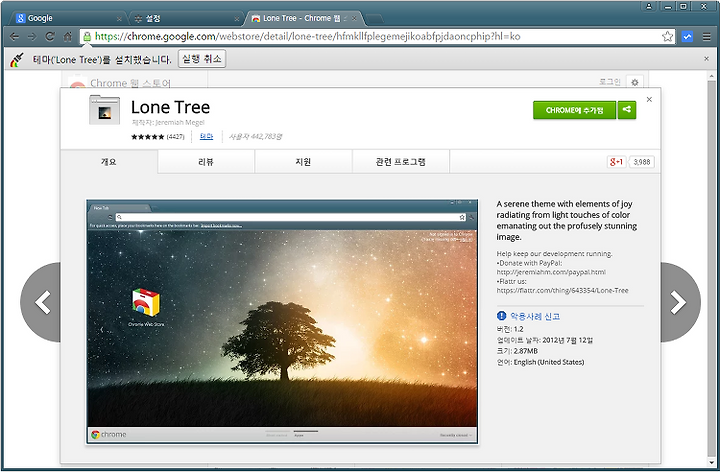Click the theme paintbrush icon in infobar
This screenshot has height=472, width=720.
[17, 59]
